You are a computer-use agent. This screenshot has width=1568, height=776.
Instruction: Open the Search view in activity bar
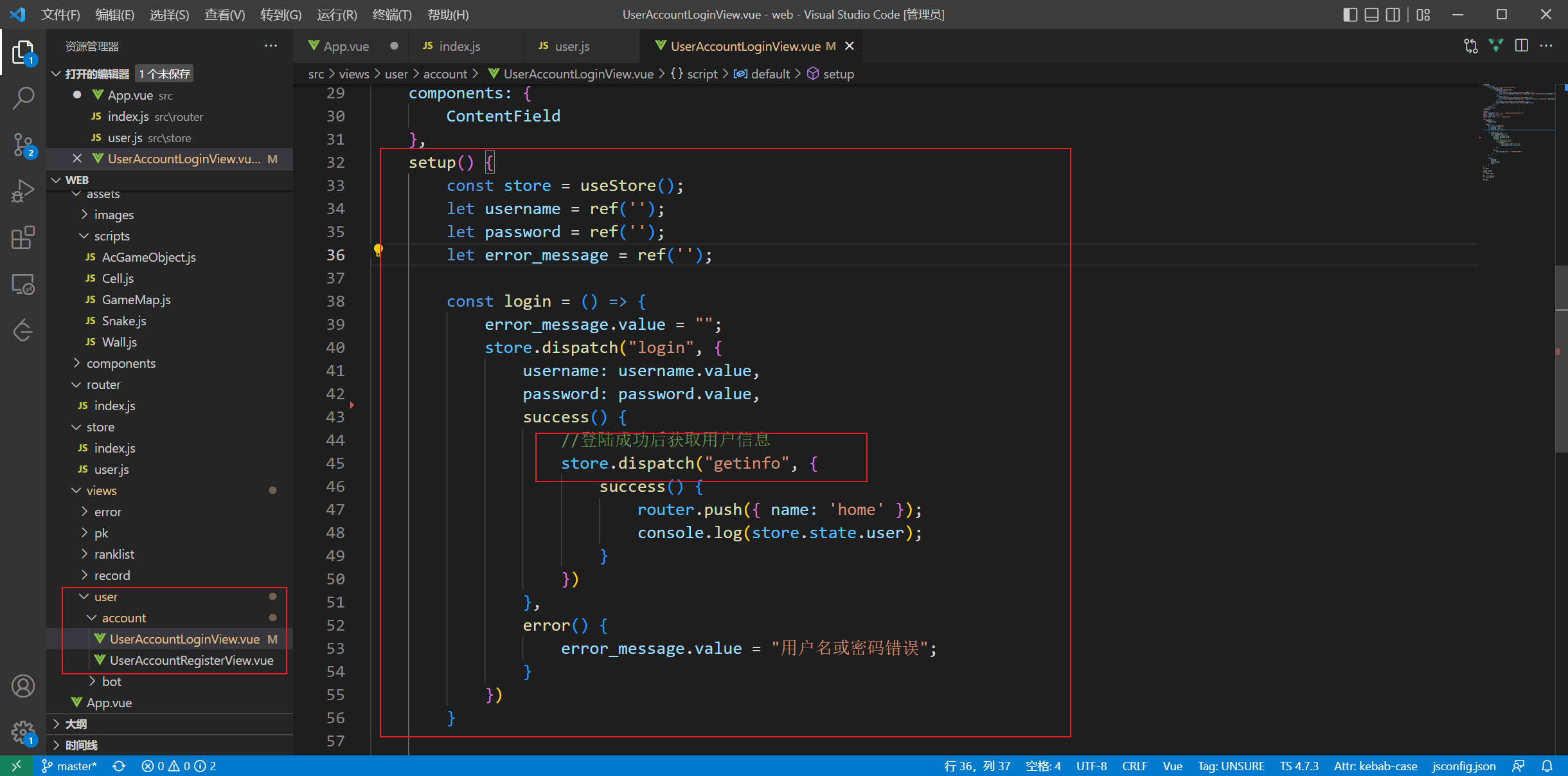(x=23, y=98)
